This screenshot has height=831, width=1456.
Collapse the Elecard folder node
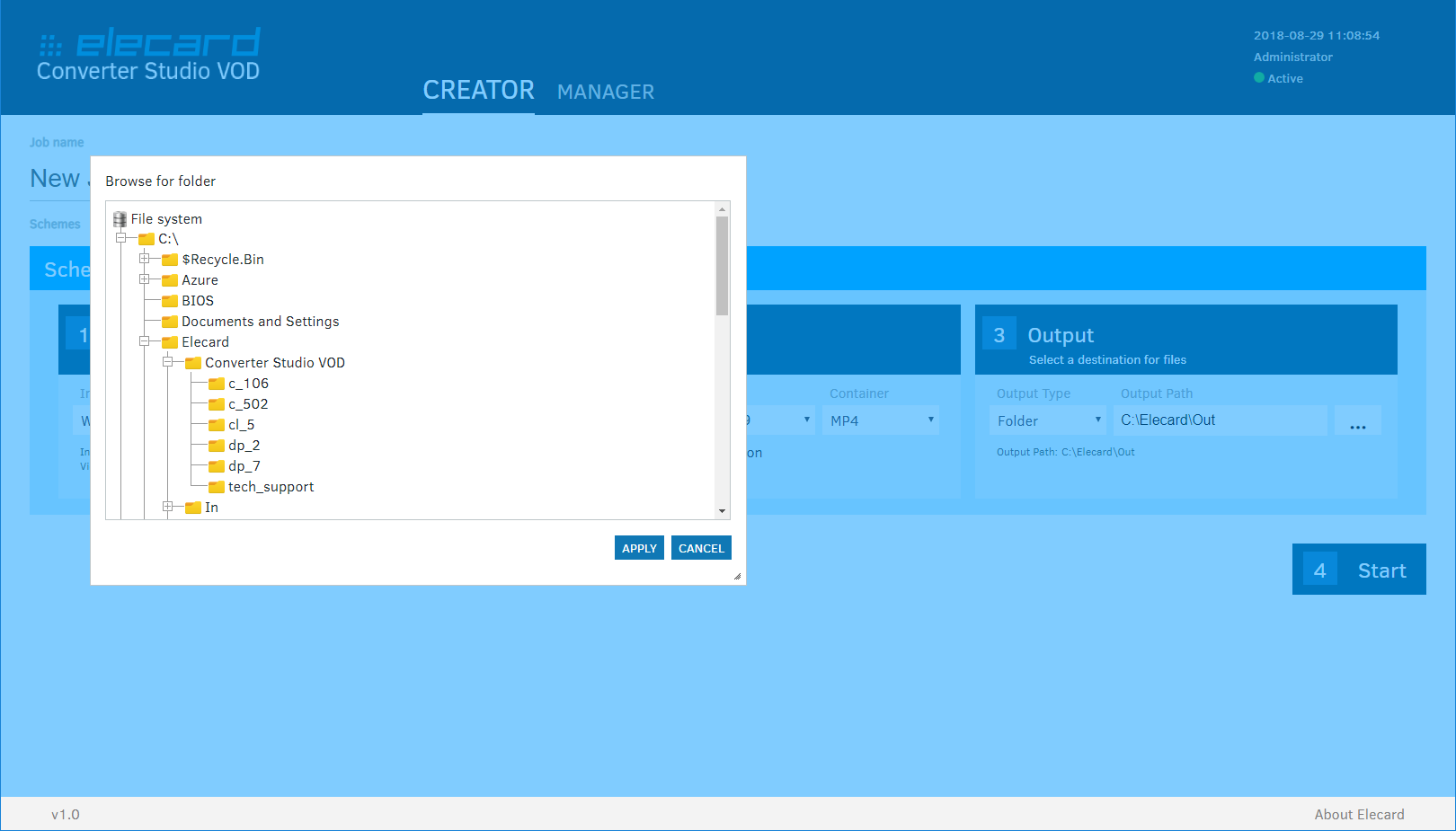[146, 341]
